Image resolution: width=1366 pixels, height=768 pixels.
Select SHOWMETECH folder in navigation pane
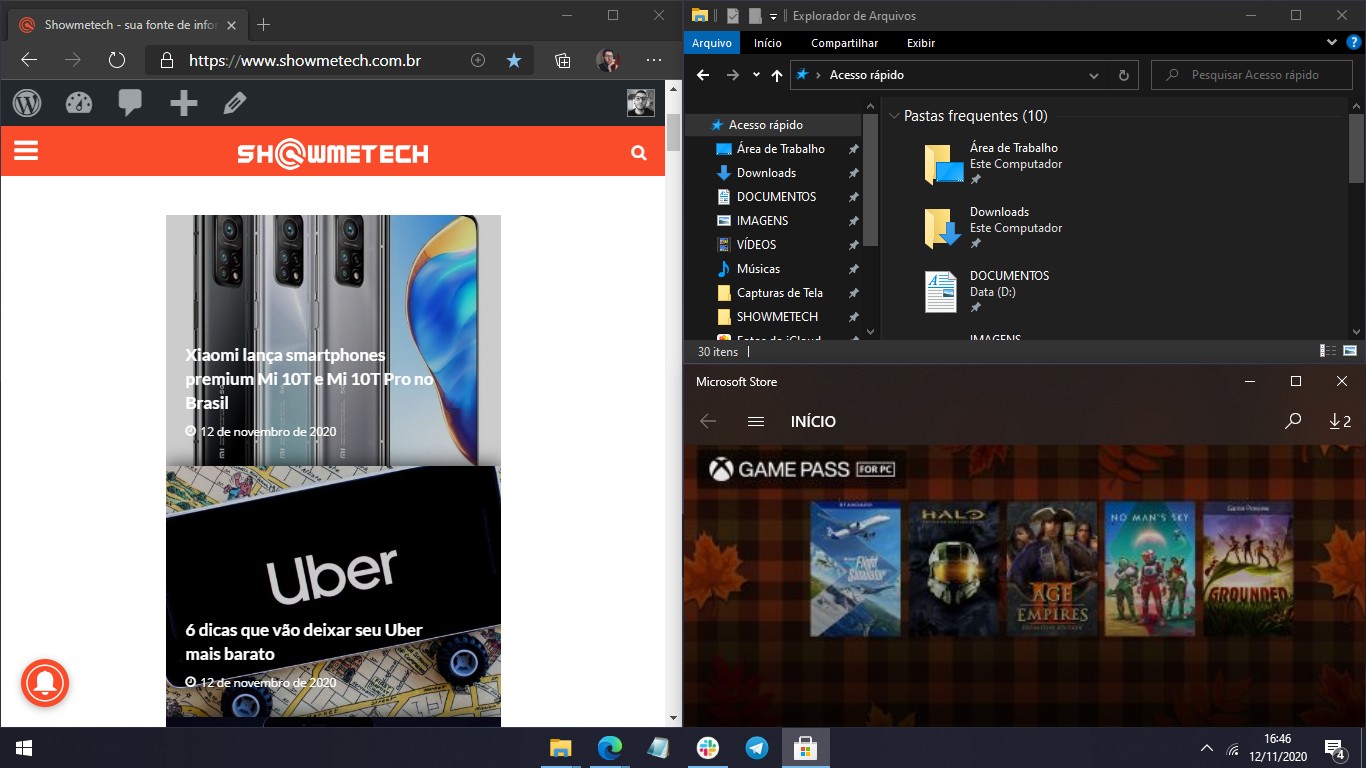[777, 317]
